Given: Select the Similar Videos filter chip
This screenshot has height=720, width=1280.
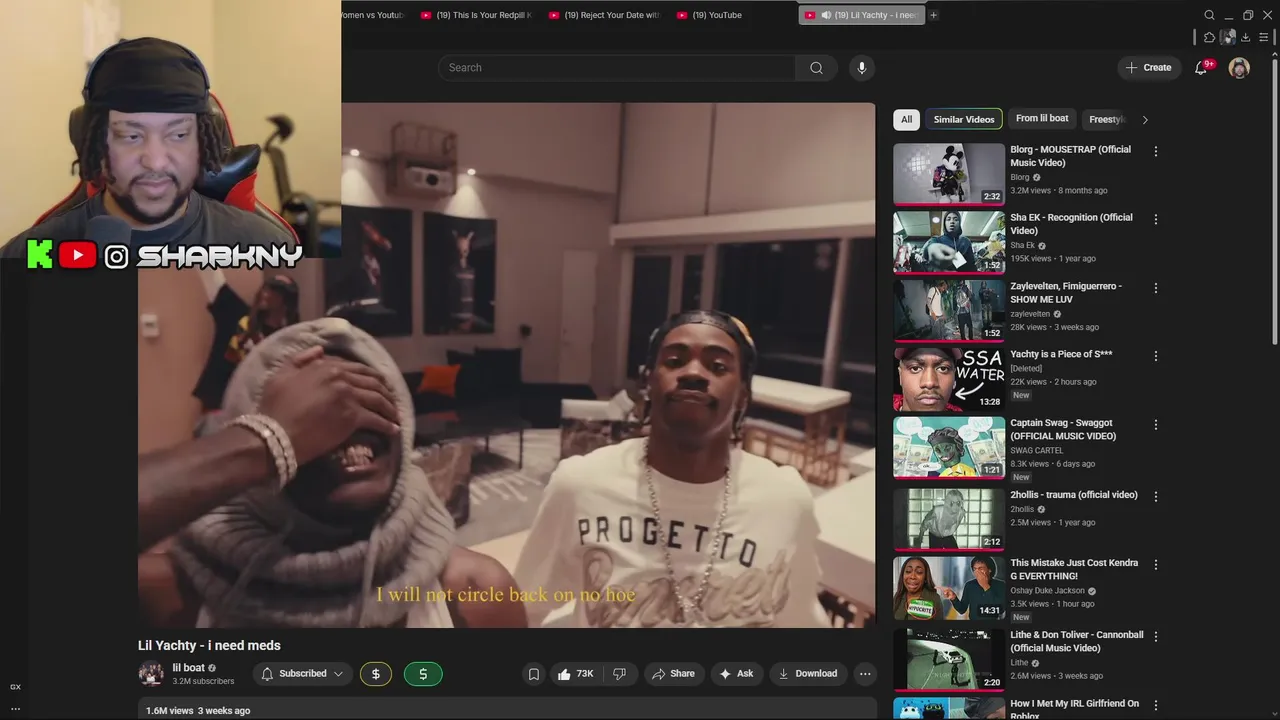Looking at the screenshot, I should pyautogui.click(x=964, y=119).
